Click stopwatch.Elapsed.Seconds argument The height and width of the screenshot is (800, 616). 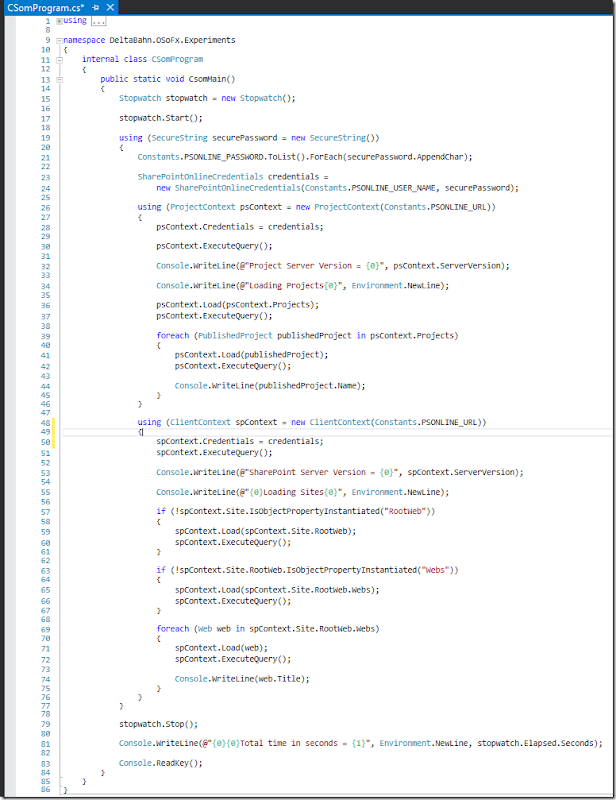click(x=537, y=743)
